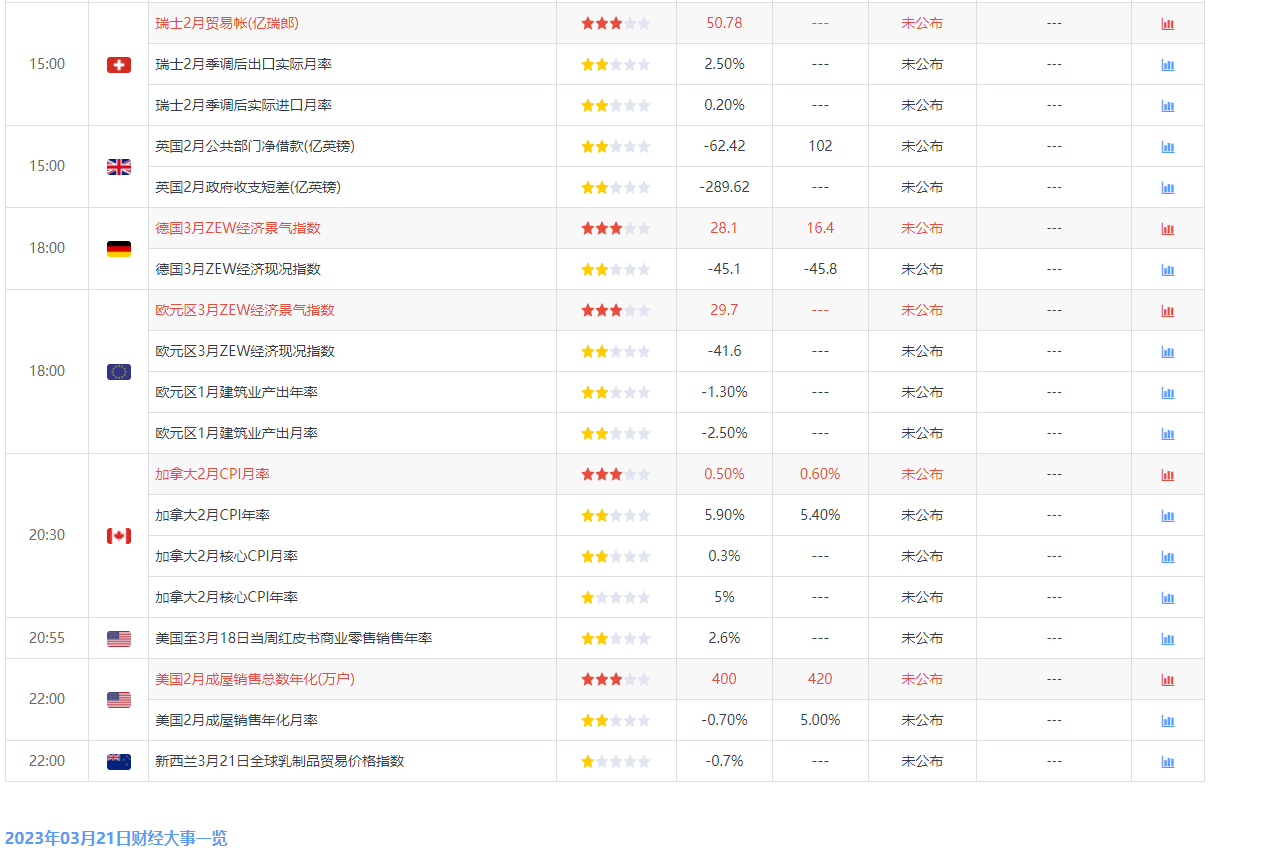Open chart icon for 瑞士2月季调后实际进口月率
The height and width of the screenshot is (855, 1279).
tap(1167, 106)
